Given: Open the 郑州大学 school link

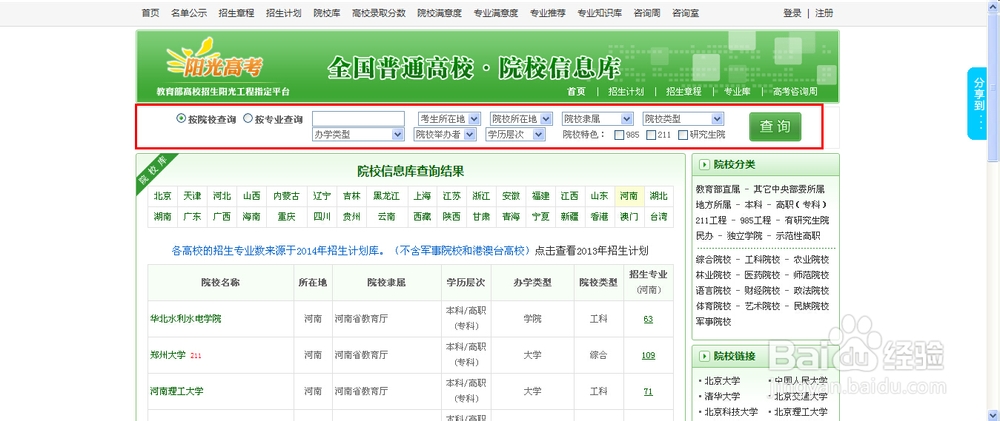Looking at the screenshot, I should coord(168,355).
